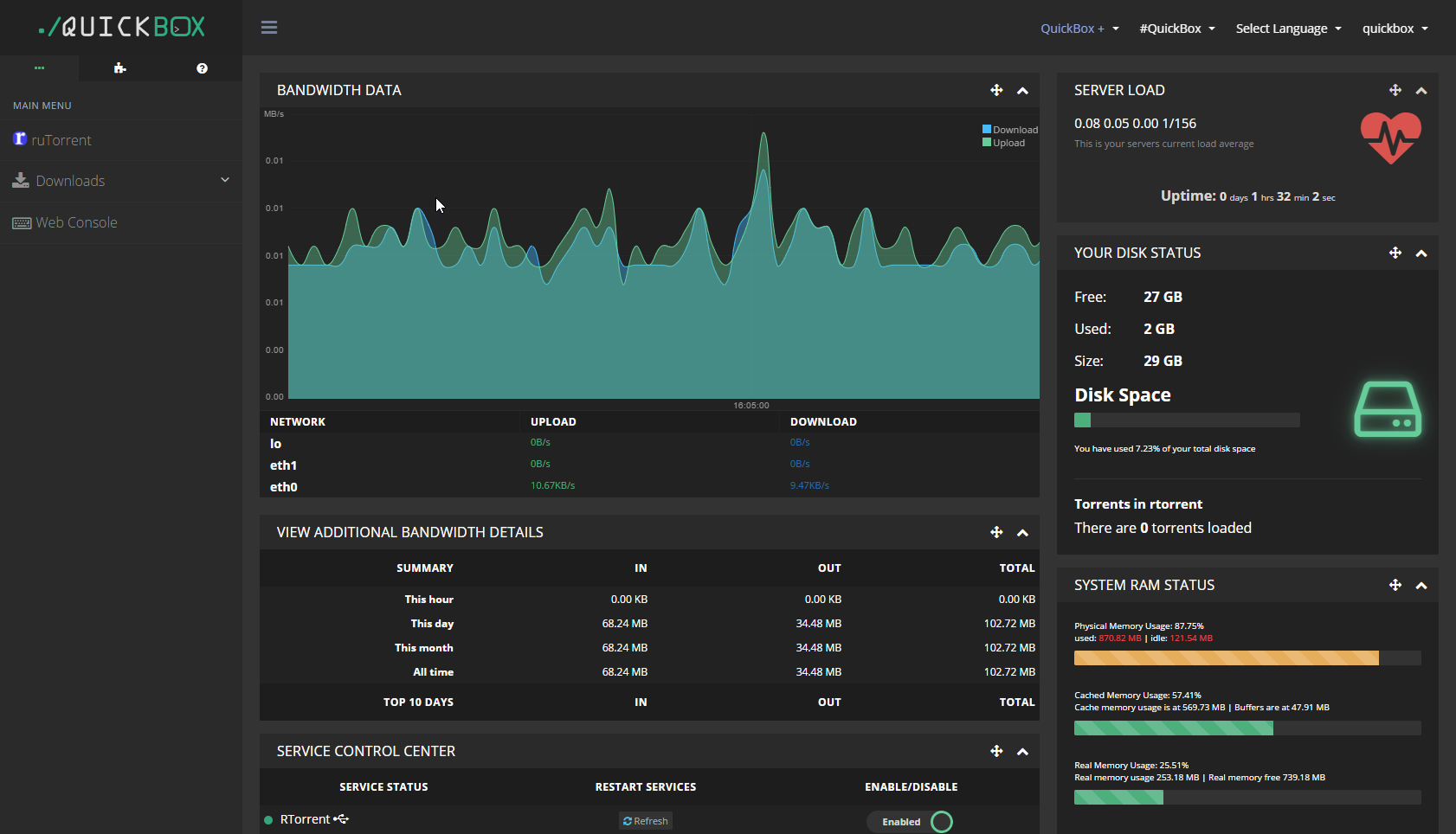Click the hamburger menu toggle icon

269,28
